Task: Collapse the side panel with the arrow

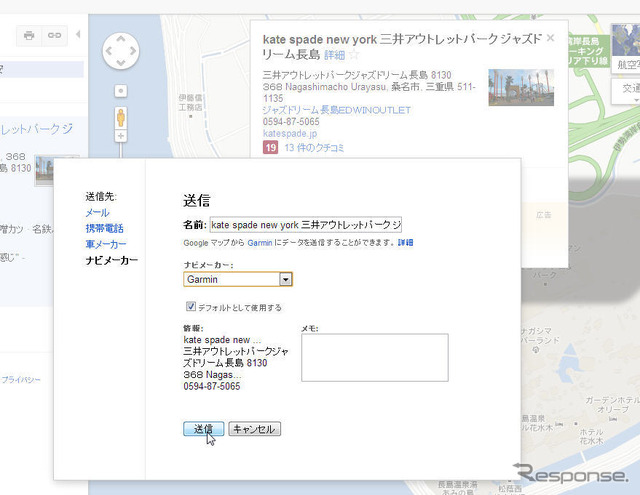Action: pos(78,35)
